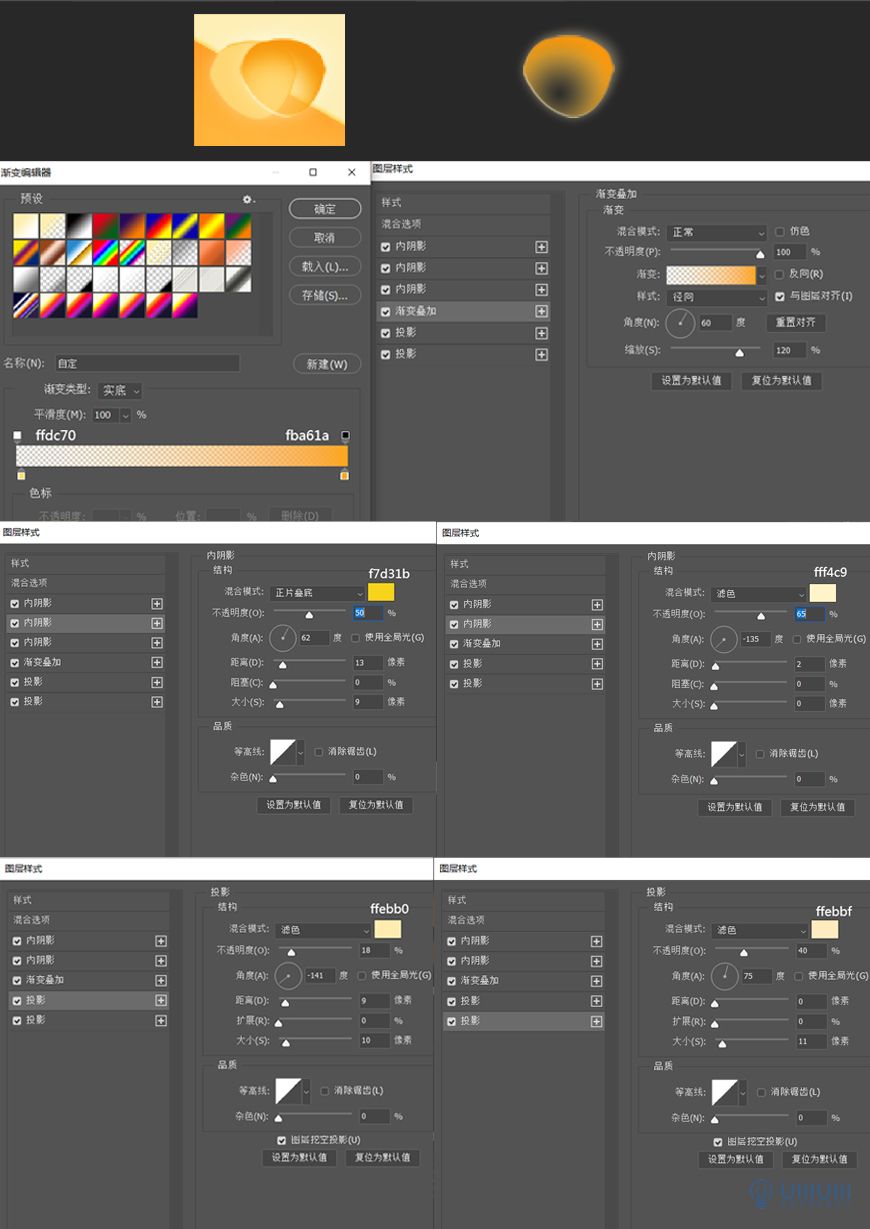Image resolution: width=870 pixels, height=1229 pixels.
Task: Open the 等高线 contour thumbnail in 投影 品质 section
Action: coord(291,1089)
